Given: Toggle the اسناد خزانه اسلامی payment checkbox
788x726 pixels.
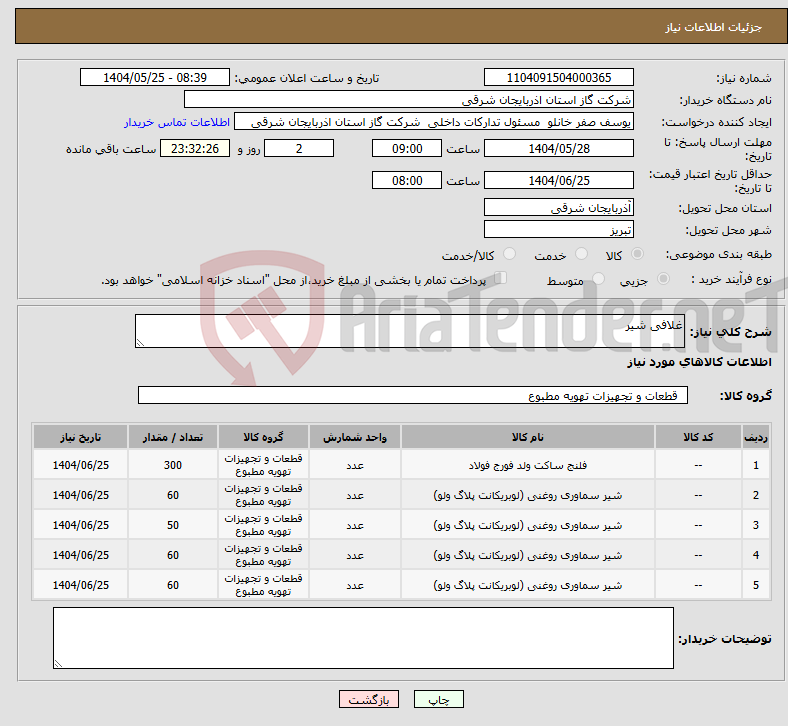Looking at the screenshot, I should [x=502, y=279].
